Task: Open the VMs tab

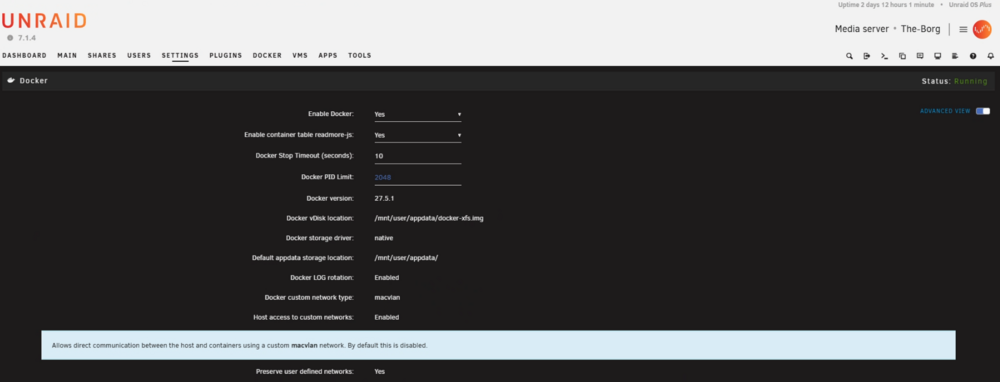Action: 300,55
